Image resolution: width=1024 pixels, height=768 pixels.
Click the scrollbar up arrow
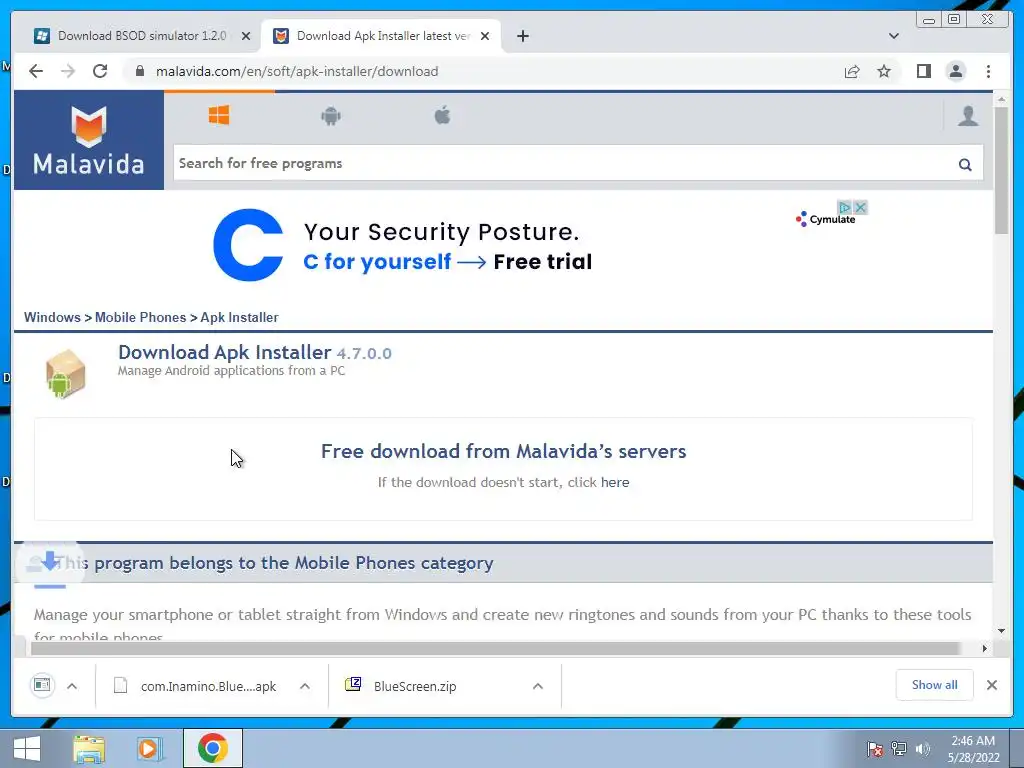(1001, 99)
